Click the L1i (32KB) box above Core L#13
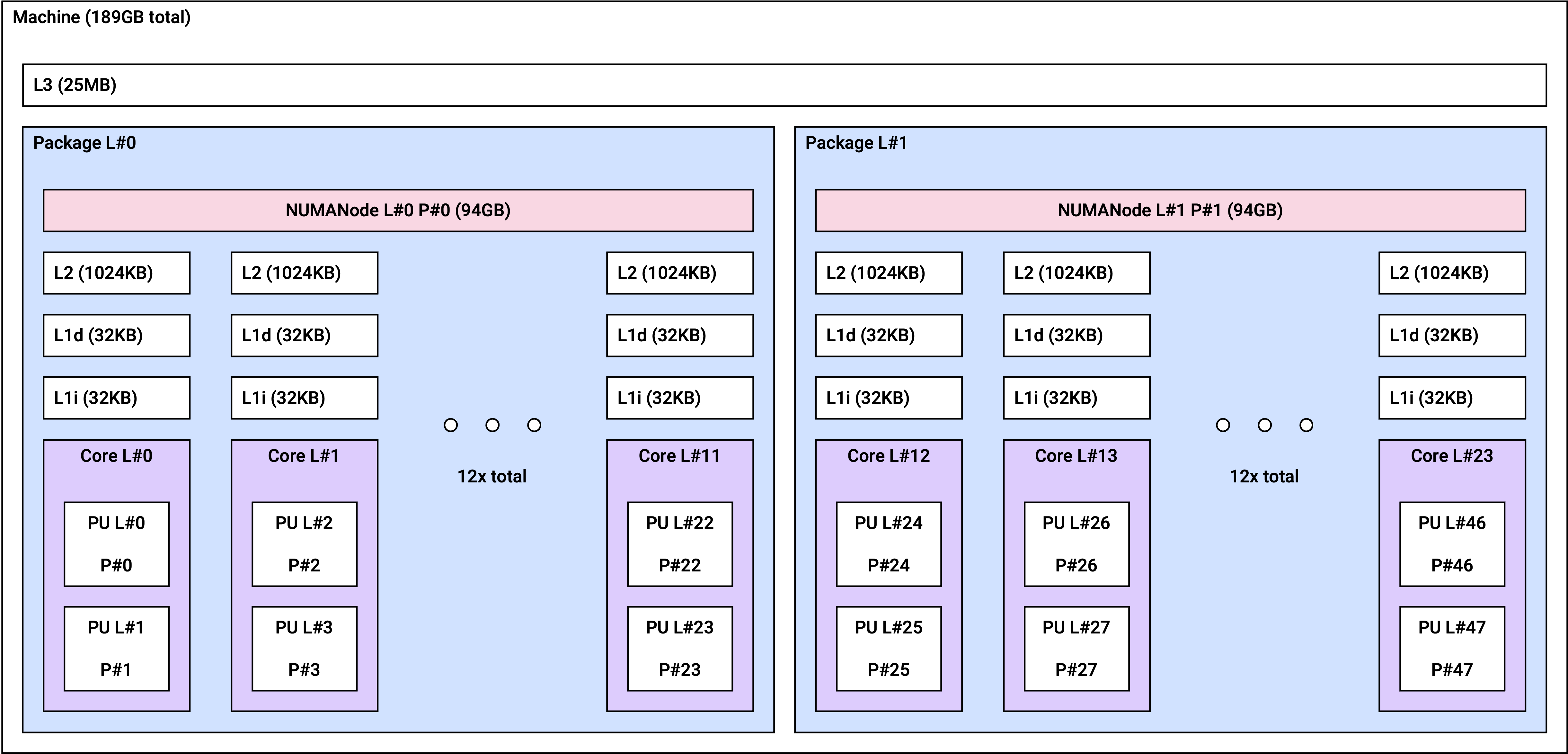The width and height of the screenshot is (1568, 754). point(1077,398)
